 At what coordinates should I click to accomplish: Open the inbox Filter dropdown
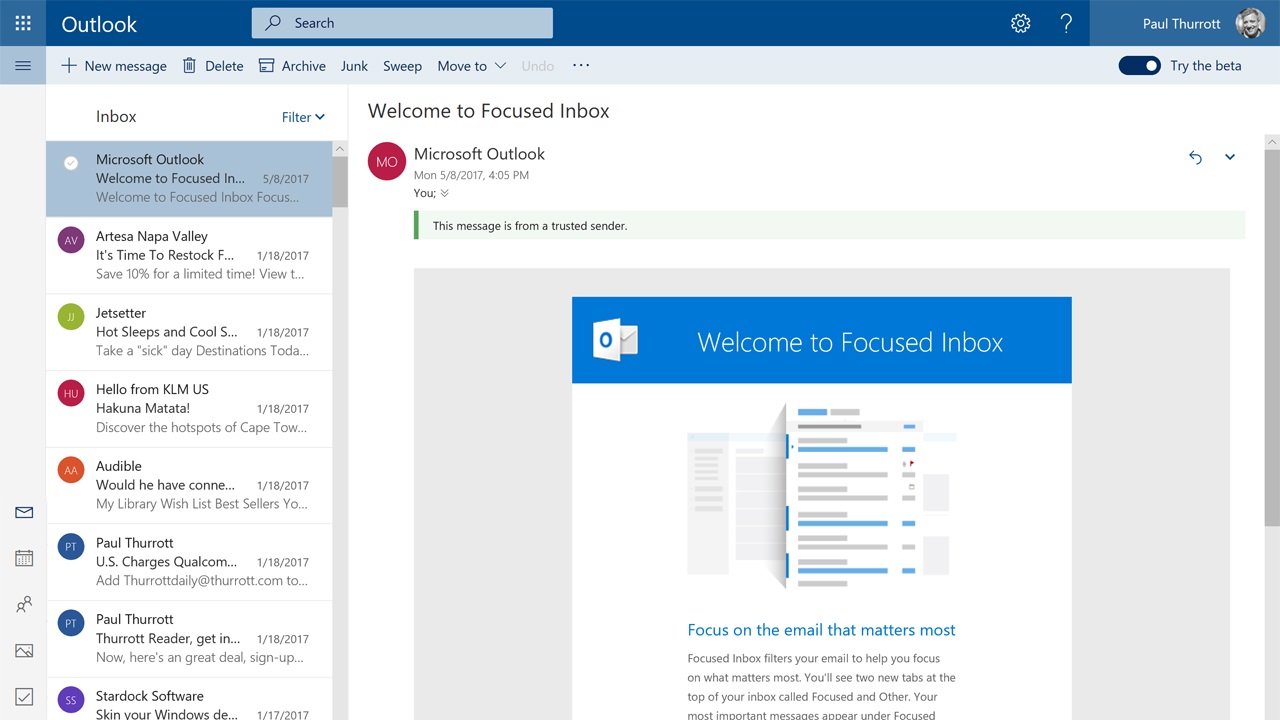point(302,117)
